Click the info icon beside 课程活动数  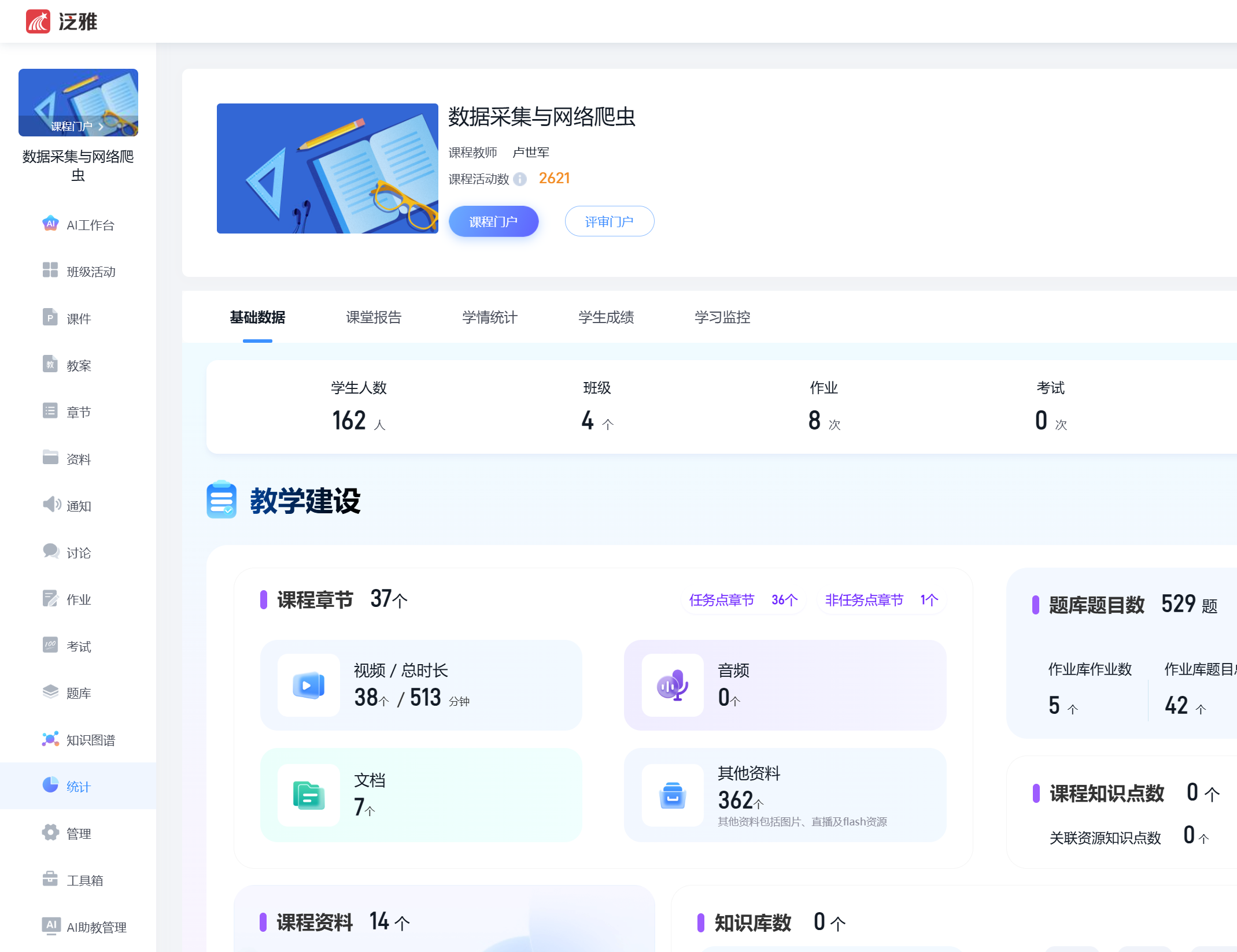click(520, 179)
